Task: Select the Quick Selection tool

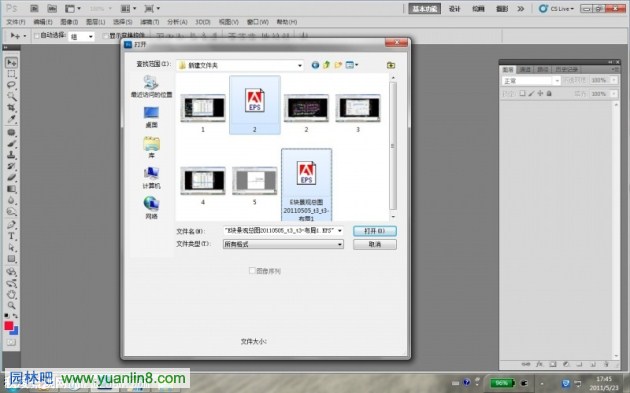Action: coord(11,96)
